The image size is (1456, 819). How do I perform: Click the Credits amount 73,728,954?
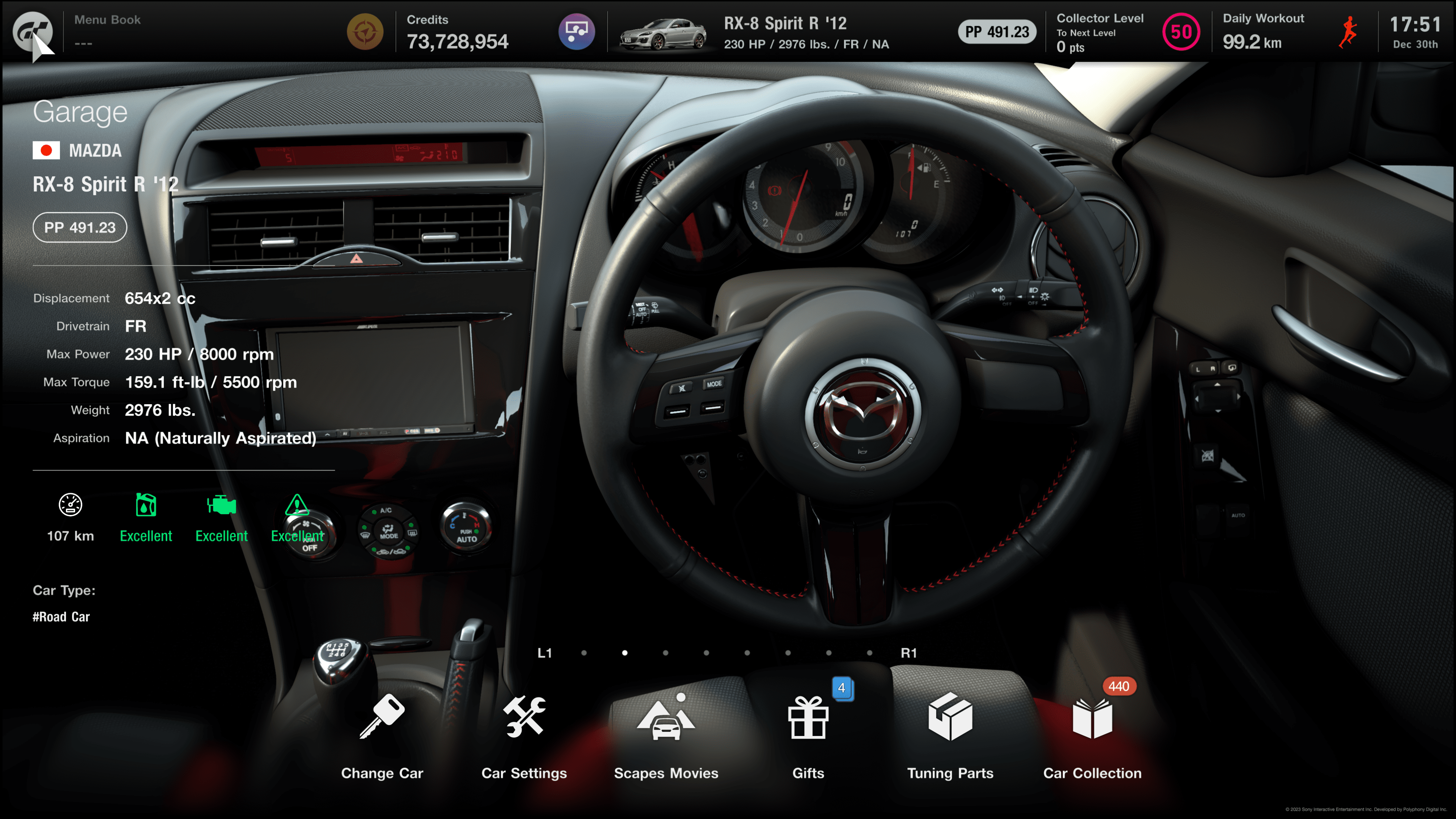pyautogui.click(x=457, y=42)
